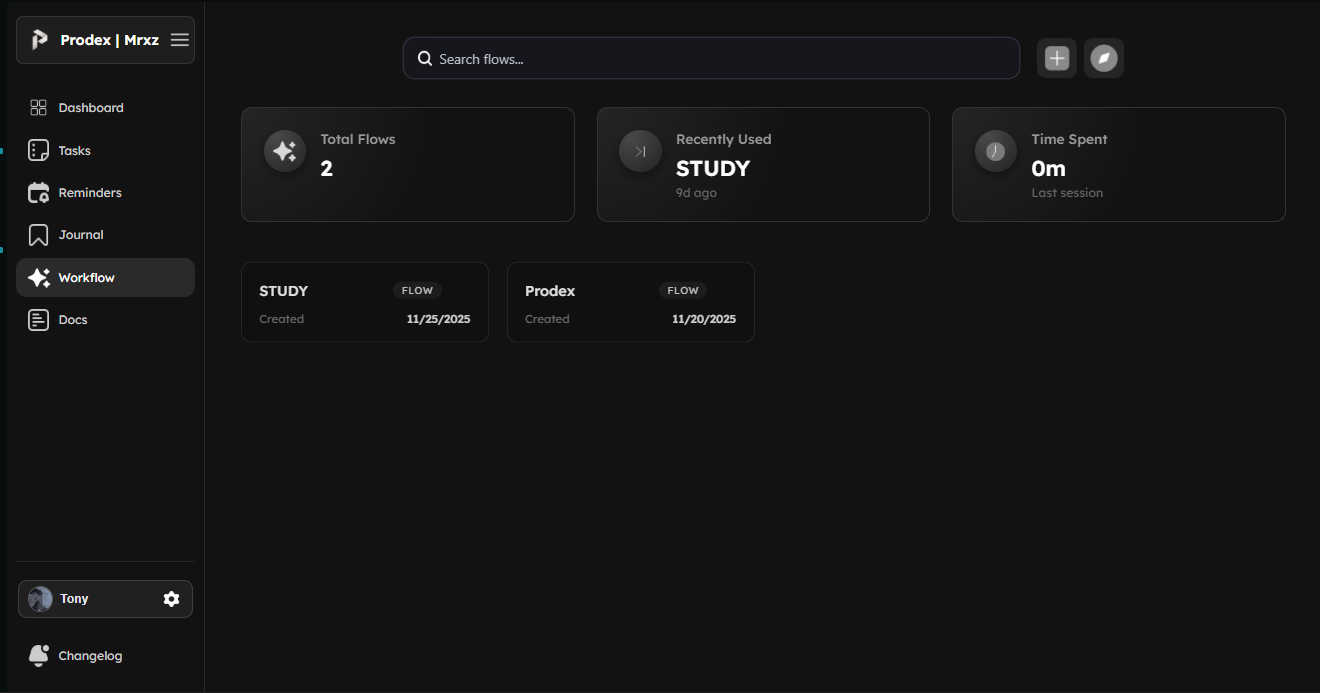Image resolution: width=1320 pixels, height=693 pixels.
Task: Open the Docs section icon
Action: coord(38,319)
